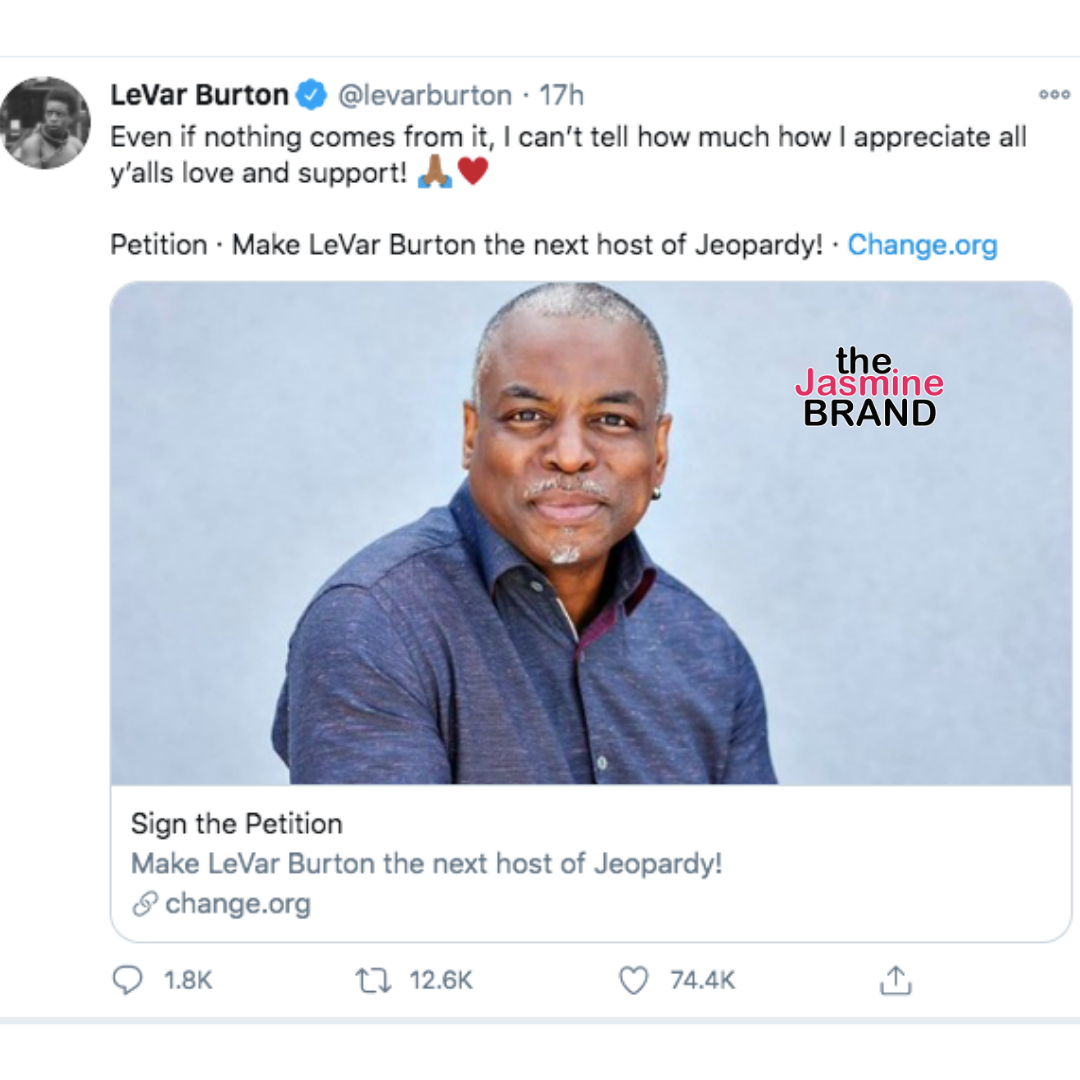The height and width of the screenshot is (1080, 1080).
Task: Open the change.org source label on the card
Action: click(x=238, y=903)
